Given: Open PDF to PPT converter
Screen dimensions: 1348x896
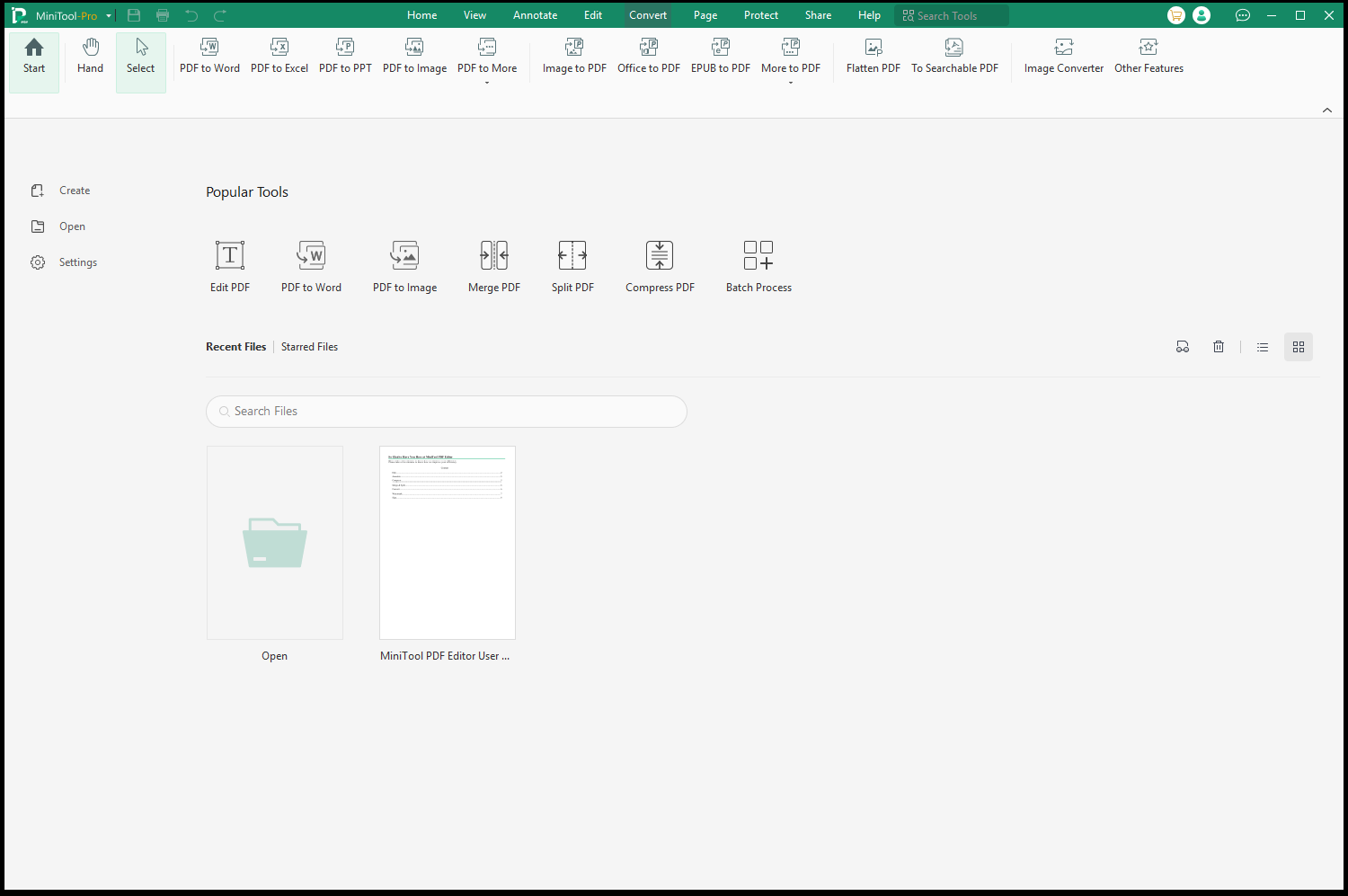Looking at the screenshot, I should (x=345, y=57).
